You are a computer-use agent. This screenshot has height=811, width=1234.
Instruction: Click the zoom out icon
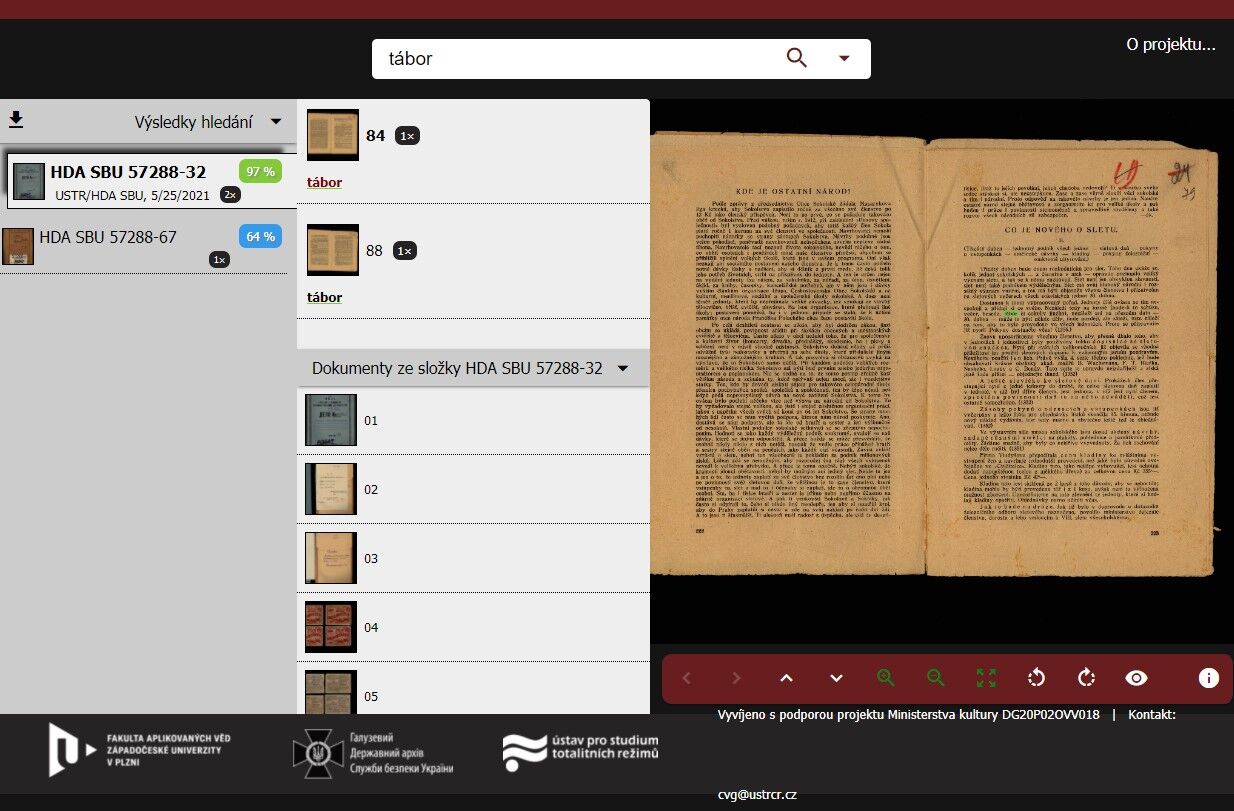936,678
